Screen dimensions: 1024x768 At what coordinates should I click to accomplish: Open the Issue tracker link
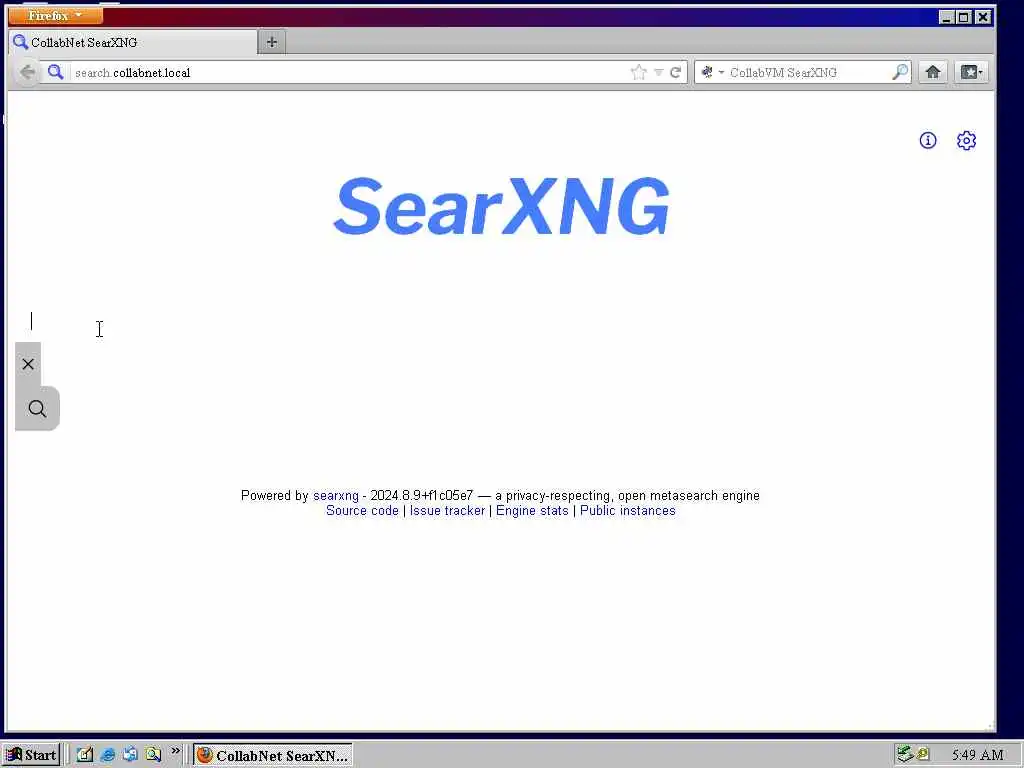tap(447, 511)
